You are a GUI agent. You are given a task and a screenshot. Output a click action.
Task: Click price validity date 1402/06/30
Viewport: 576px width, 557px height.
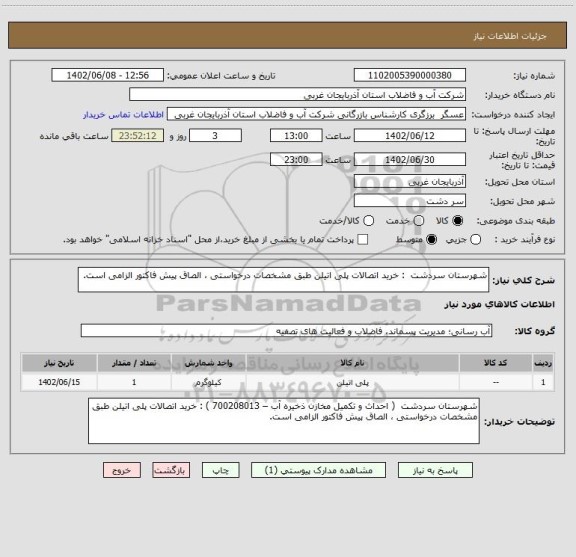410,159
